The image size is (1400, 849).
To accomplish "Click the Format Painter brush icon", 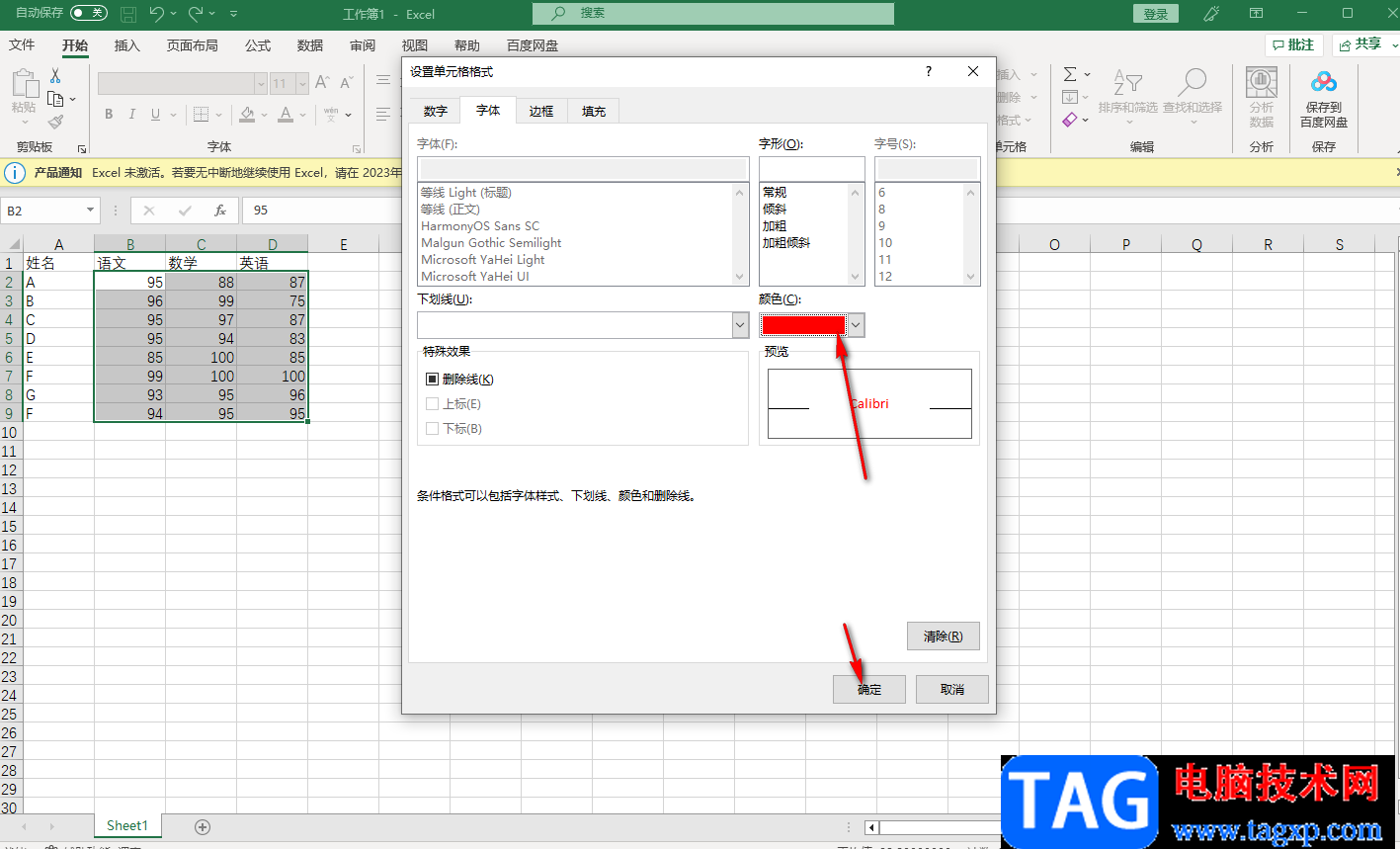I will coord(55,122).
